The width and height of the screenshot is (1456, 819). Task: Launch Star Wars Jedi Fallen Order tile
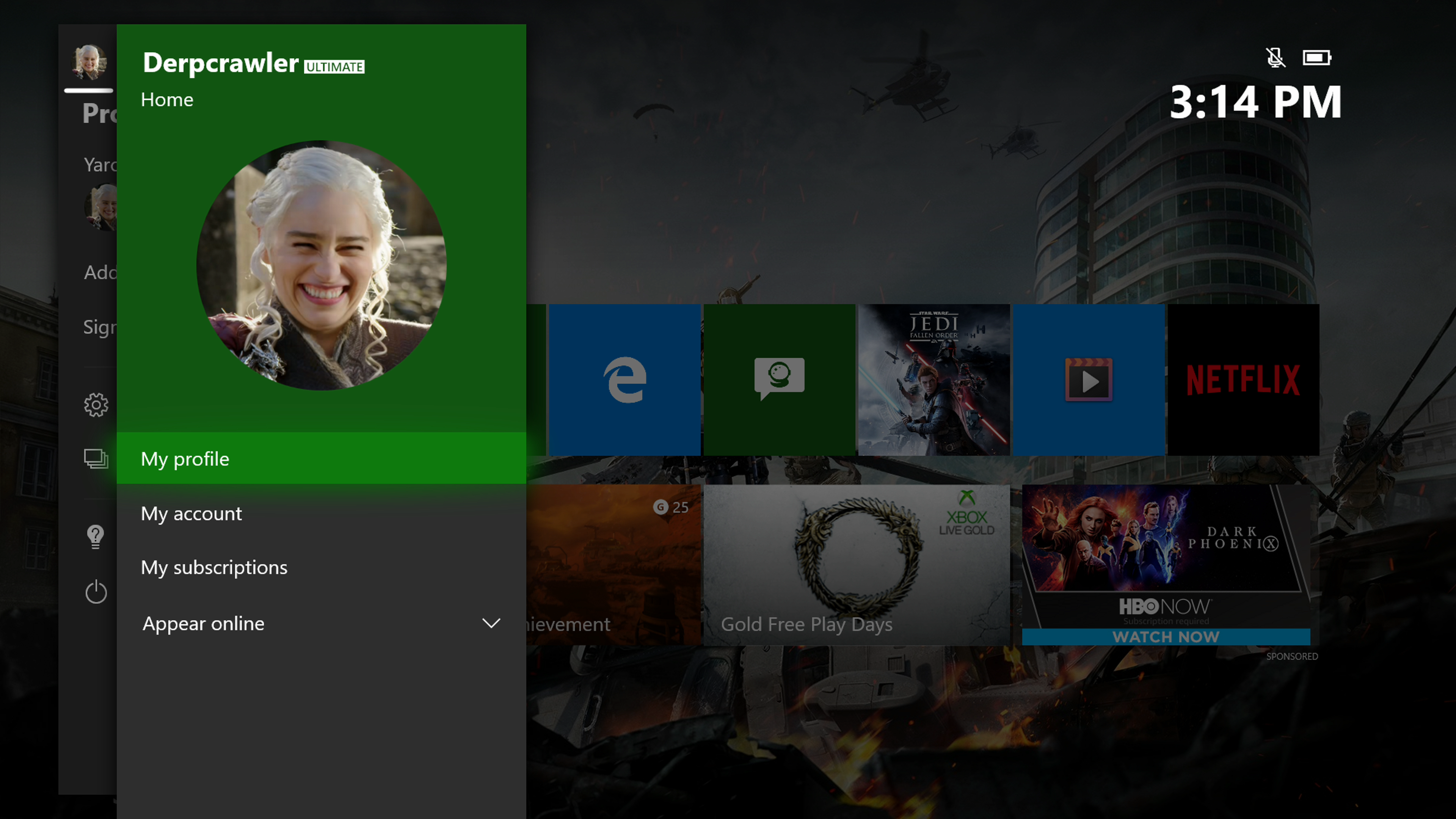[934, 379]
